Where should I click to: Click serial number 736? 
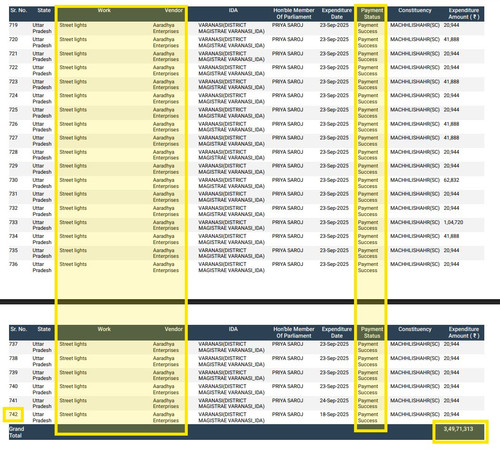point(14,264)
